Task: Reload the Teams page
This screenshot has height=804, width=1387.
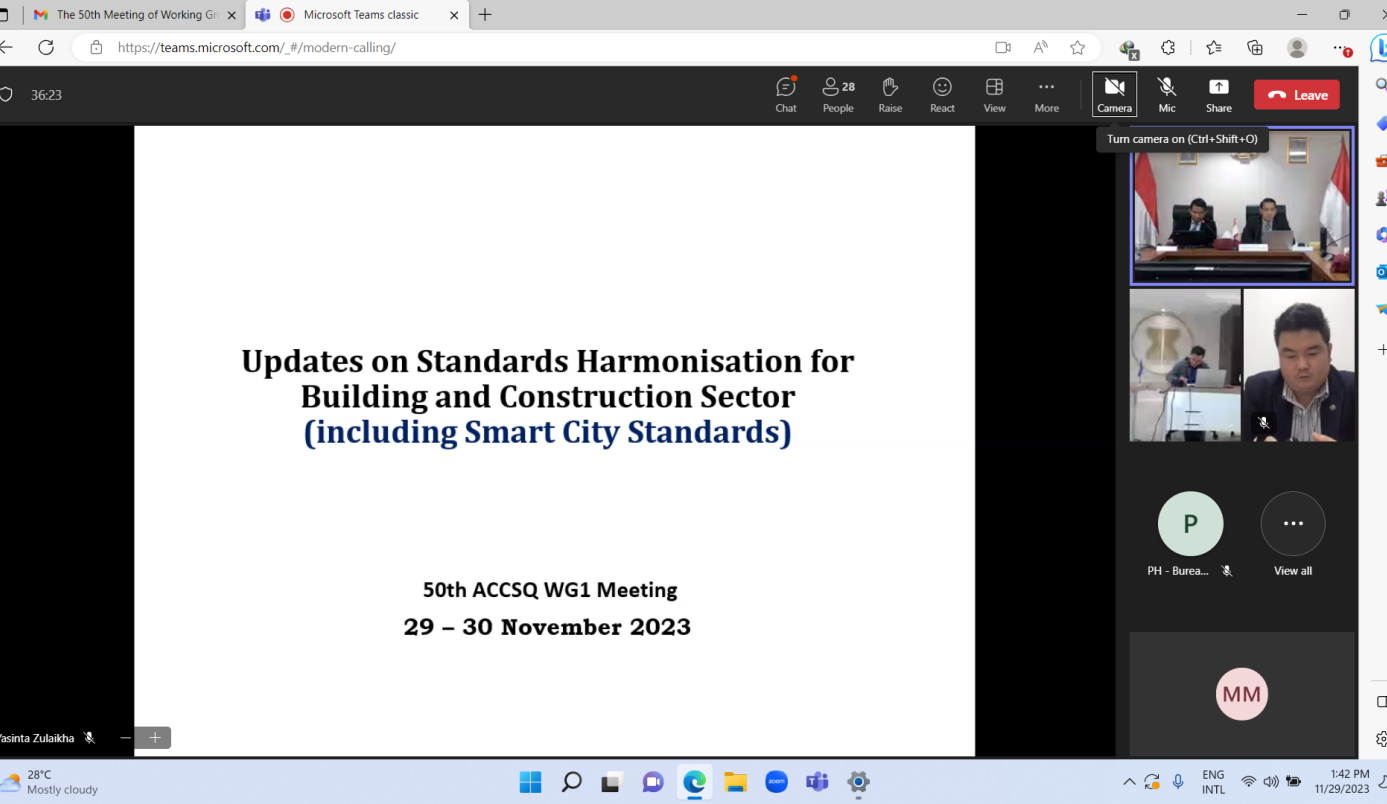Action: point(46,47)
